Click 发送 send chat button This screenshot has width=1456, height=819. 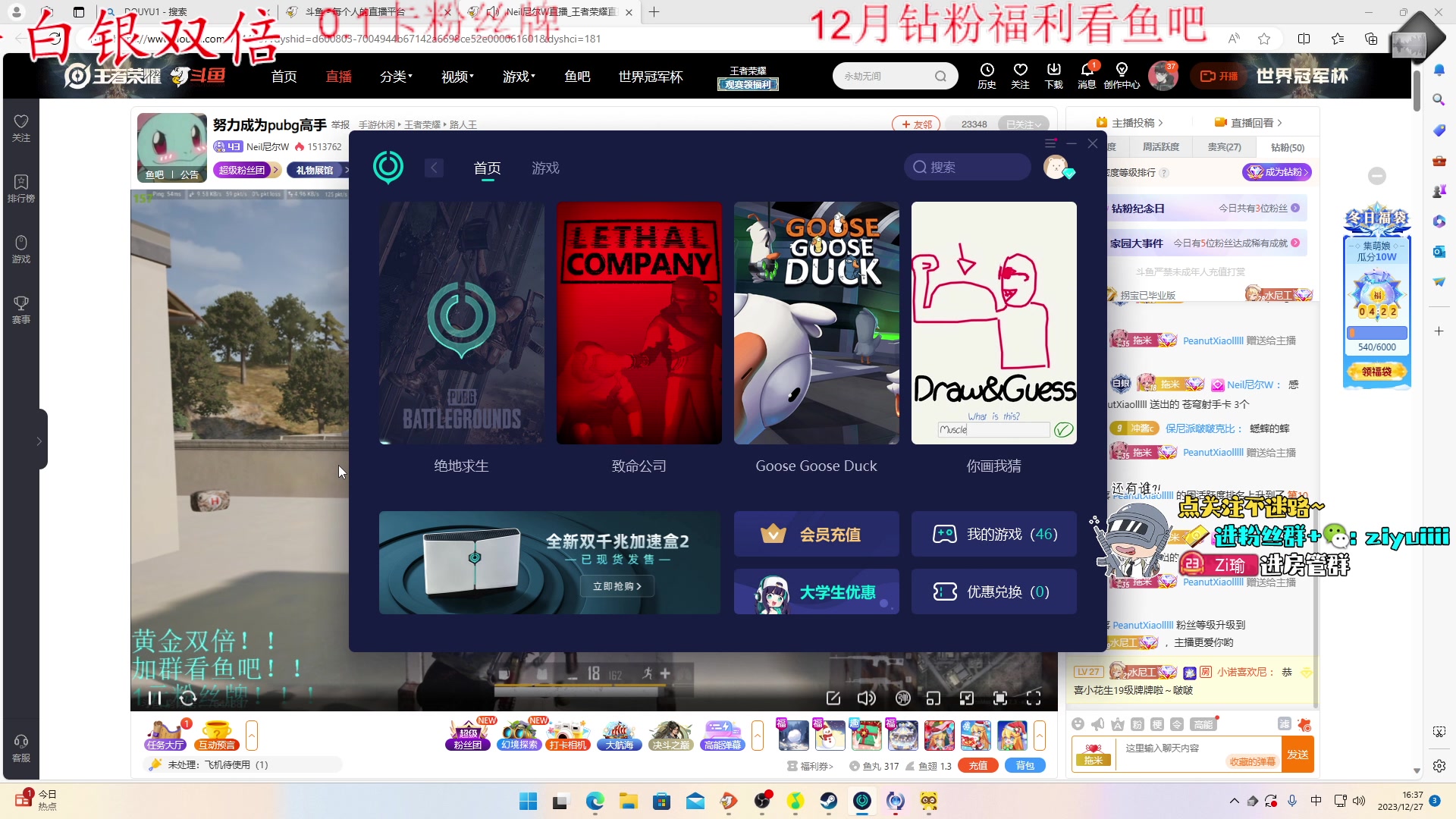pos(1298,755)
